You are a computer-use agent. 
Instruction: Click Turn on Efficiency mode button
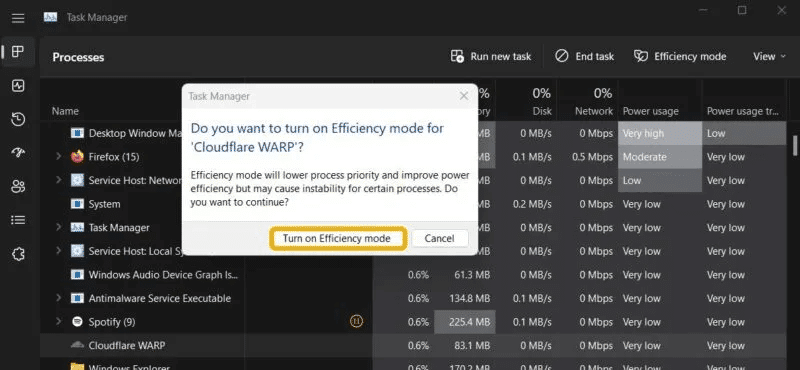[x=337, y=238]
